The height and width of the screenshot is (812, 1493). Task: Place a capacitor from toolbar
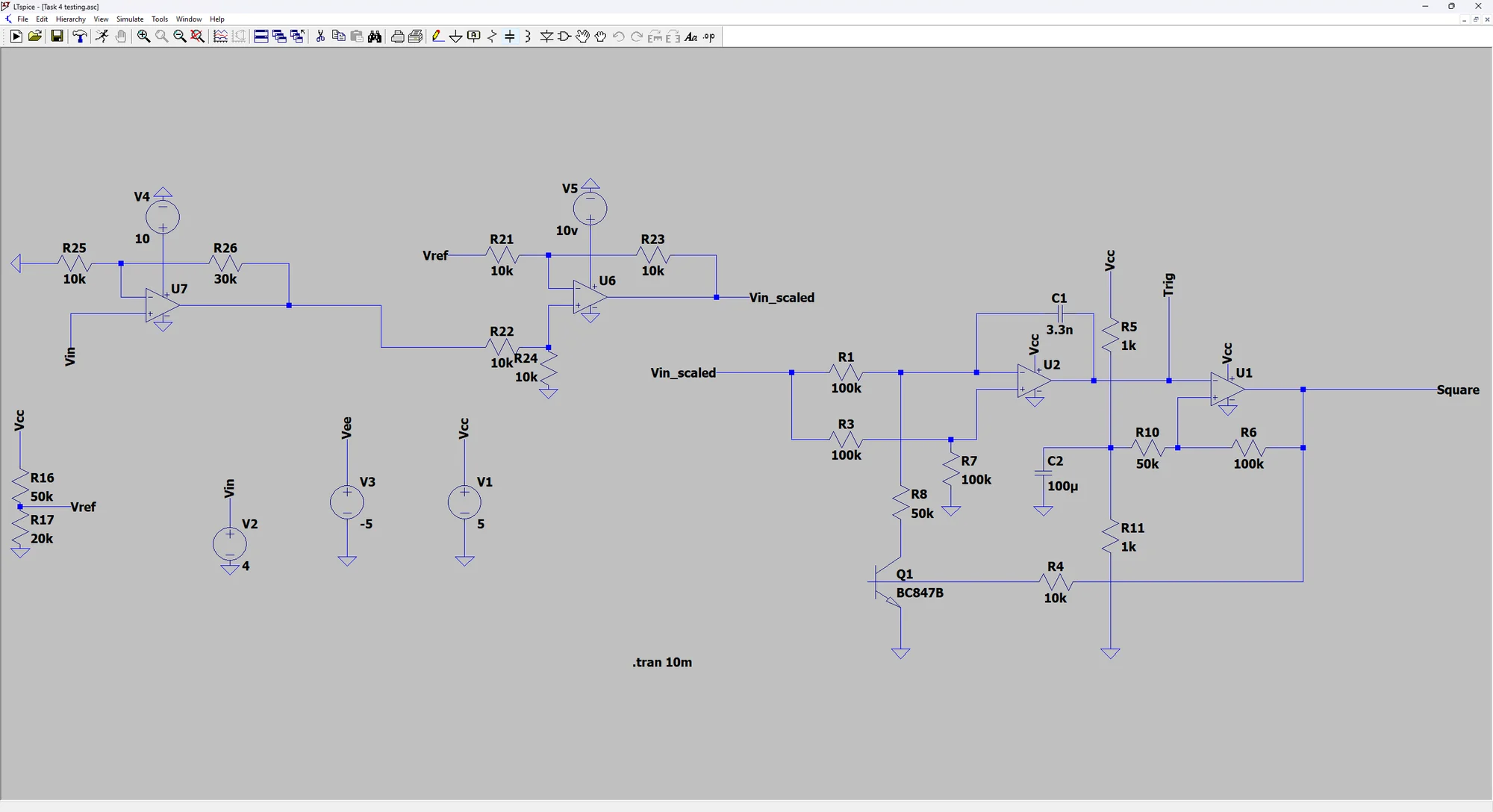pyautogui.click(x=510, y=37)
